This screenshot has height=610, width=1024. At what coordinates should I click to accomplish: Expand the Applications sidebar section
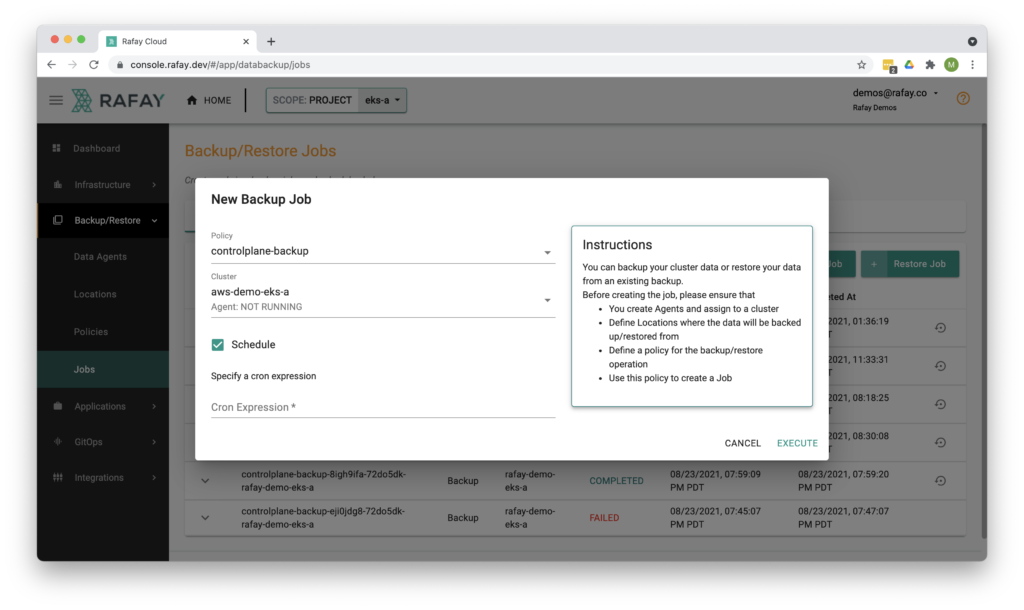[x=154, y=406]
